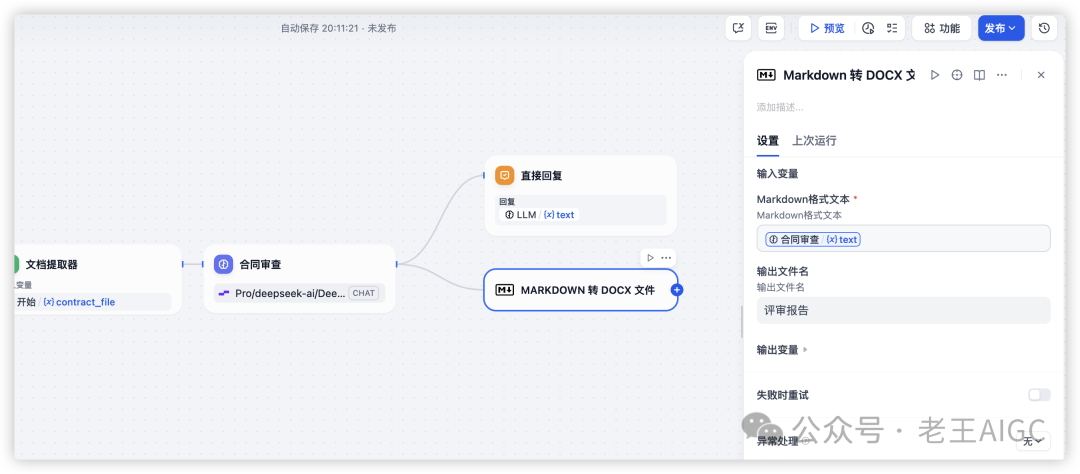Image resolution: width=1080 pixels, height=474 pixels.
Task: Open the checklist icon beside run history
Action: (x=892, y=28)
